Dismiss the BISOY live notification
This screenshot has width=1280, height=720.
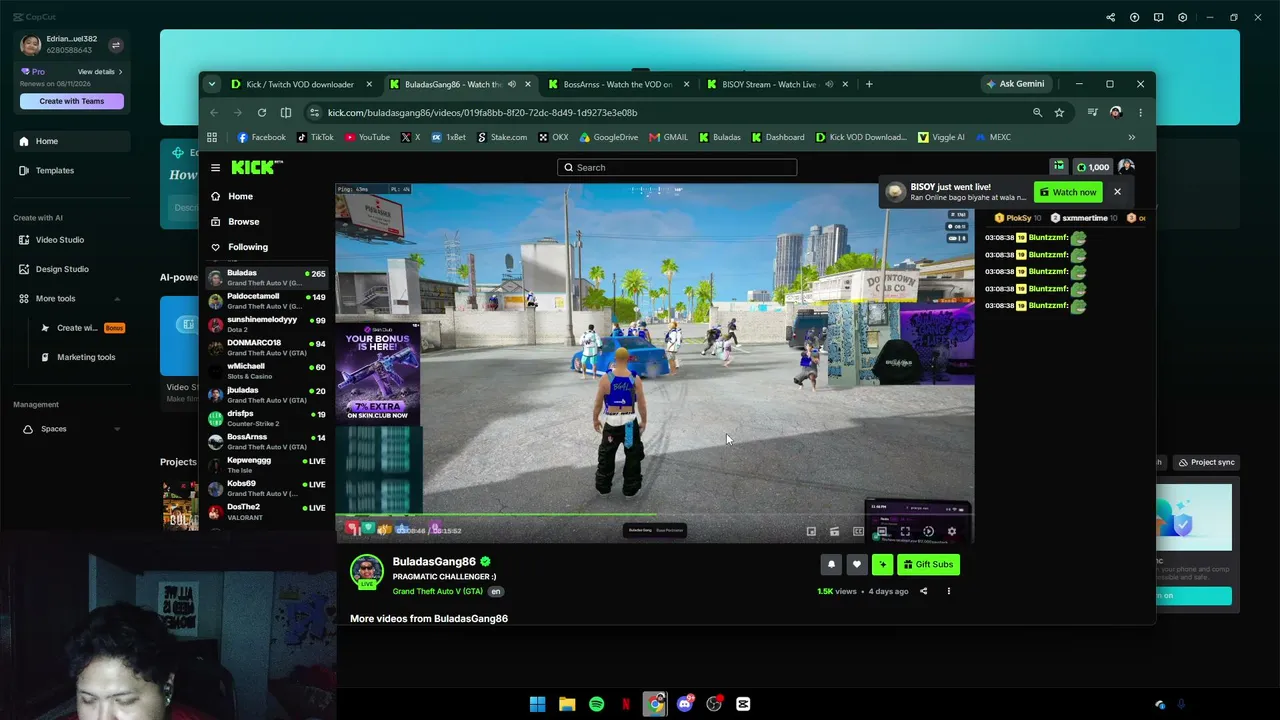pyautogui.click(x=1117, y=192)
